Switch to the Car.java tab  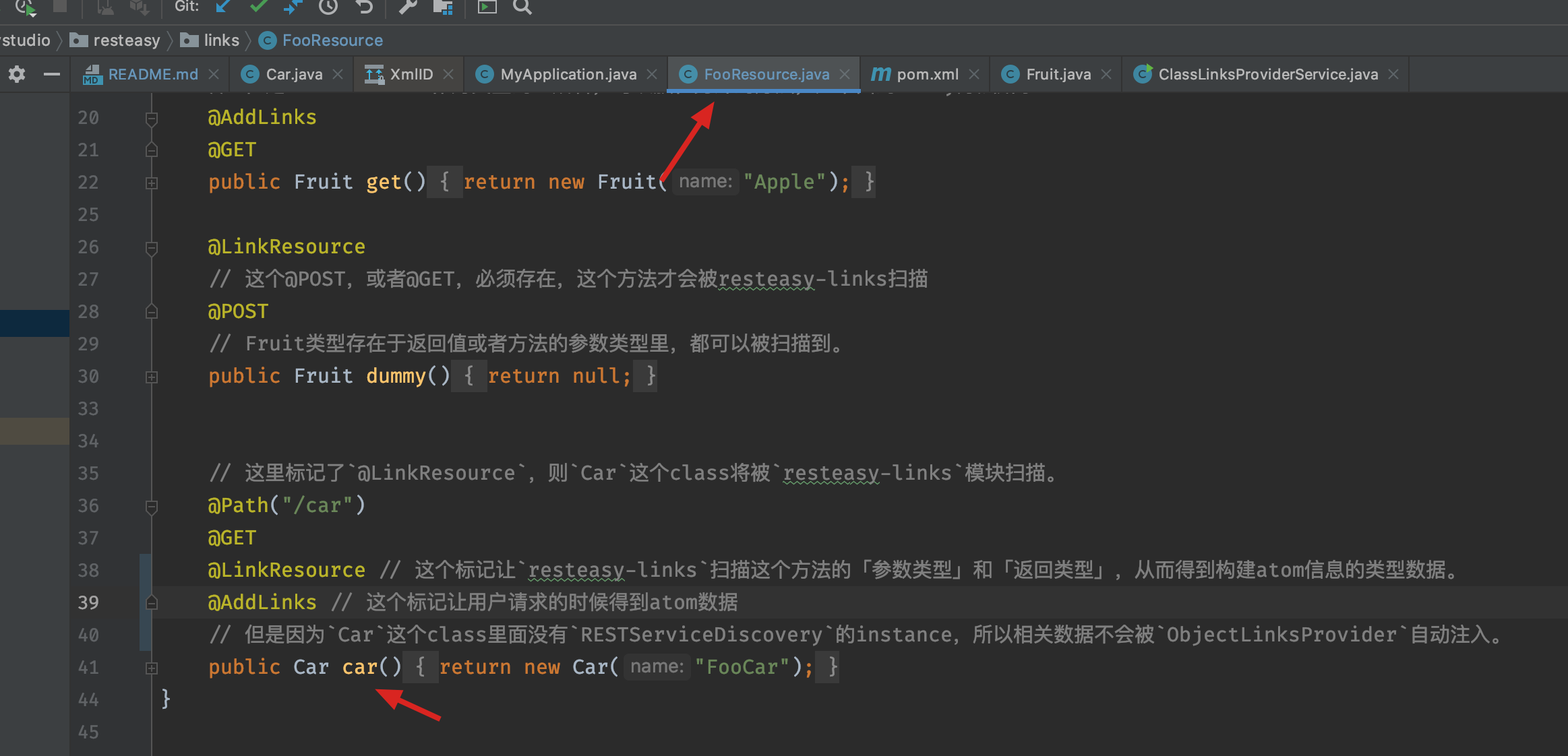(293, 74)
